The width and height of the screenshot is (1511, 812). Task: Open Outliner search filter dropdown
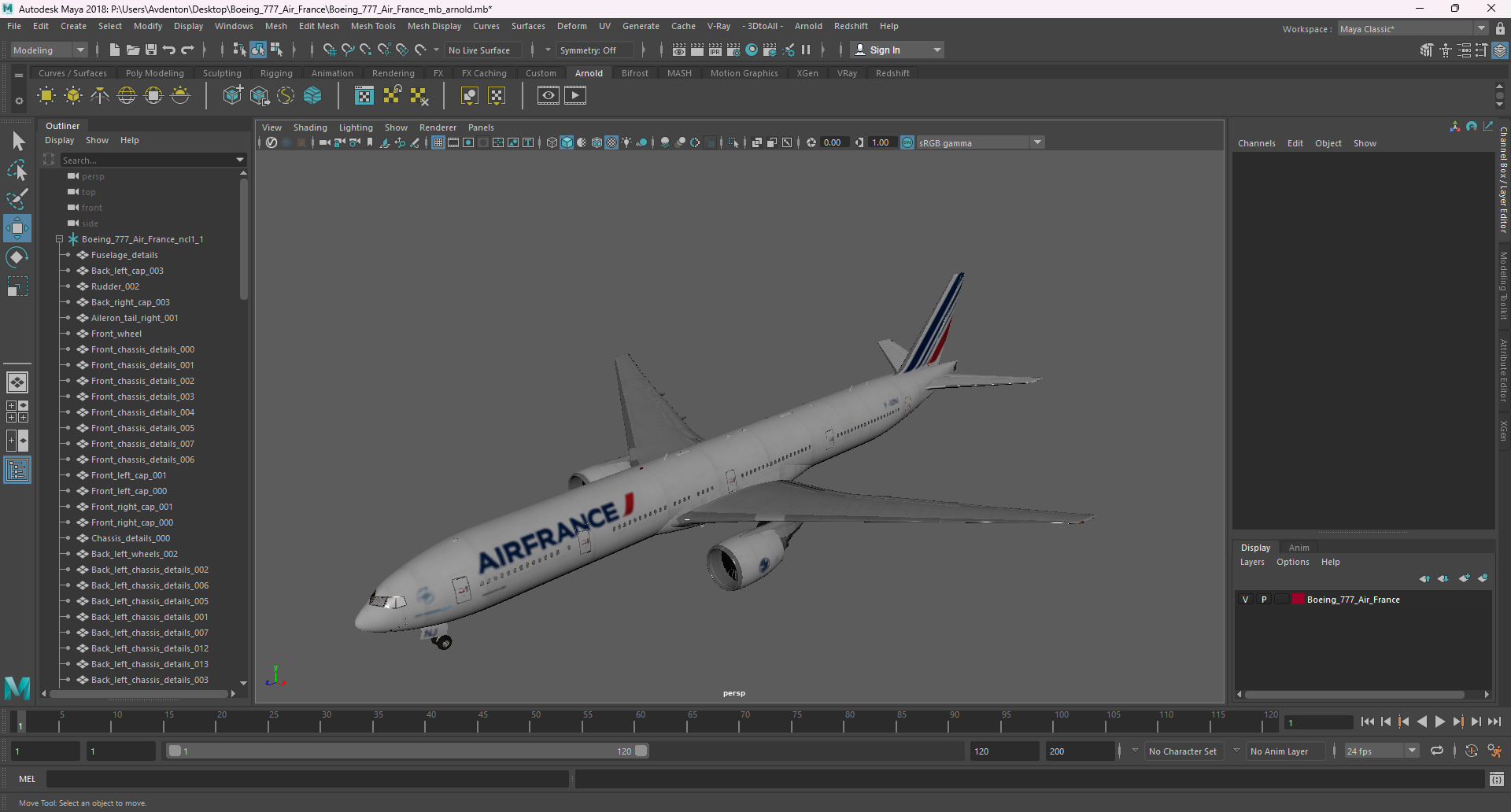click(240, 160)
